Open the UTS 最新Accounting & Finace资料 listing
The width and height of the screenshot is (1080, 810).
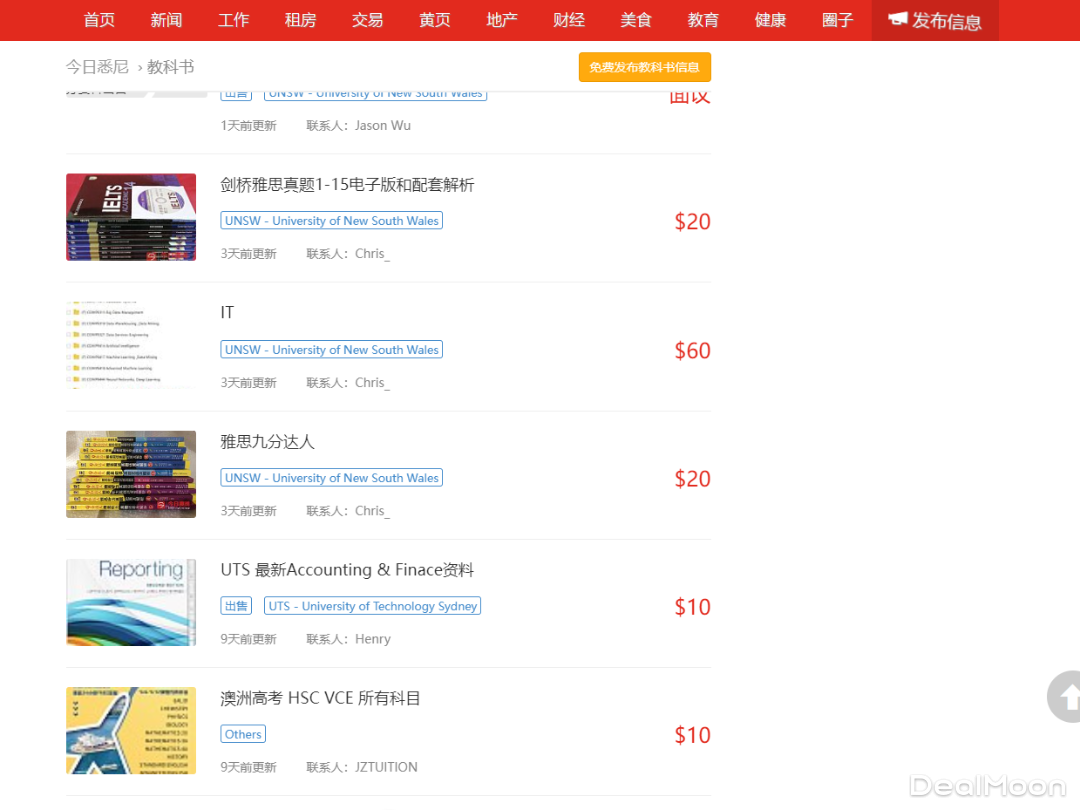pyautogui.click(x=347, y=570)
